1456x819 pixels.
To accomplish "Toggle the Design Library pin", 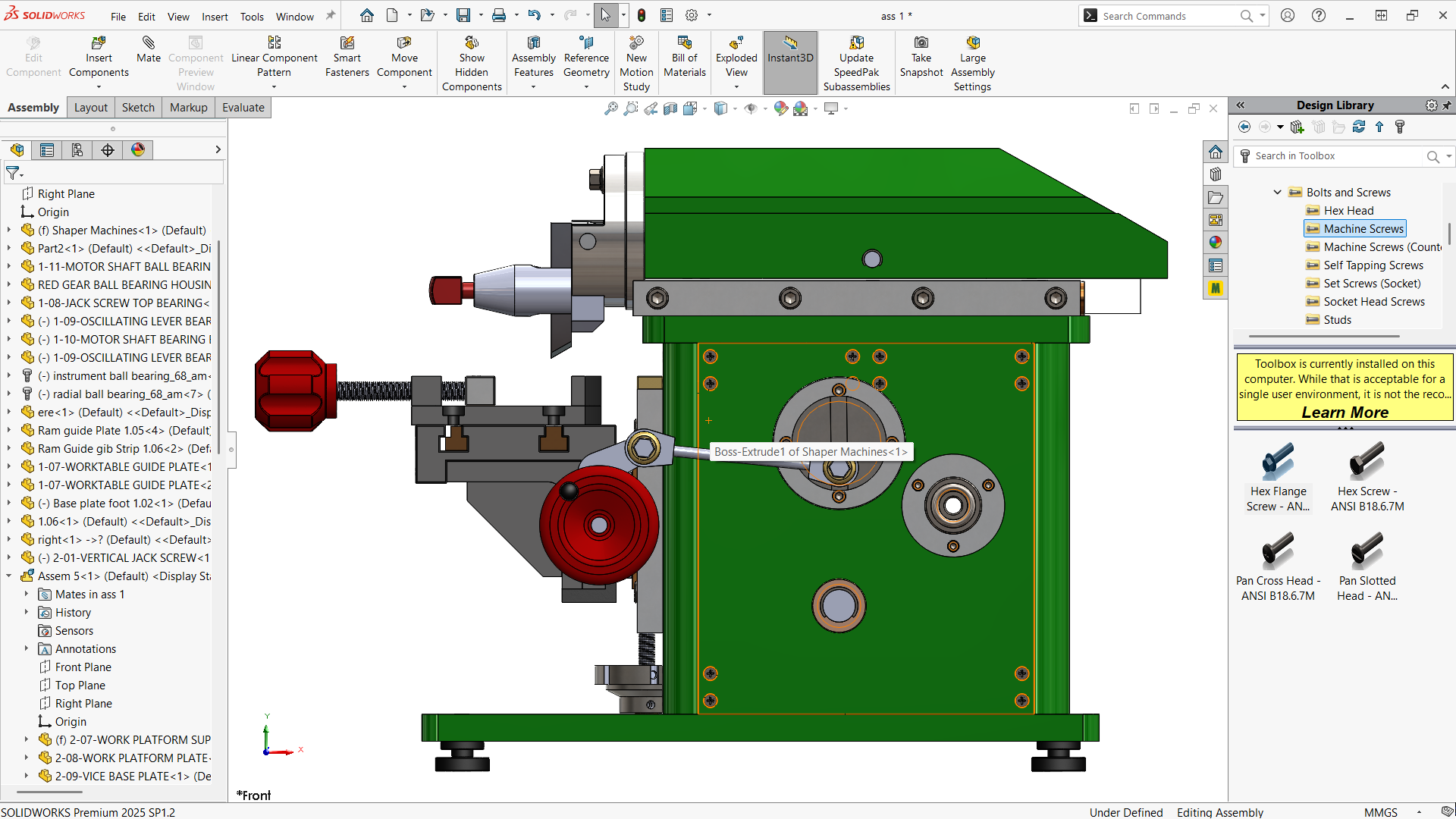I will point(1447,105).
